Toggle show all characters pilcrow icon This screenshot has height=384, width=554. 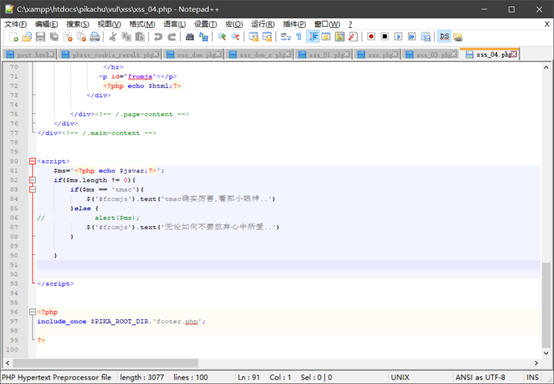point(299,37)
